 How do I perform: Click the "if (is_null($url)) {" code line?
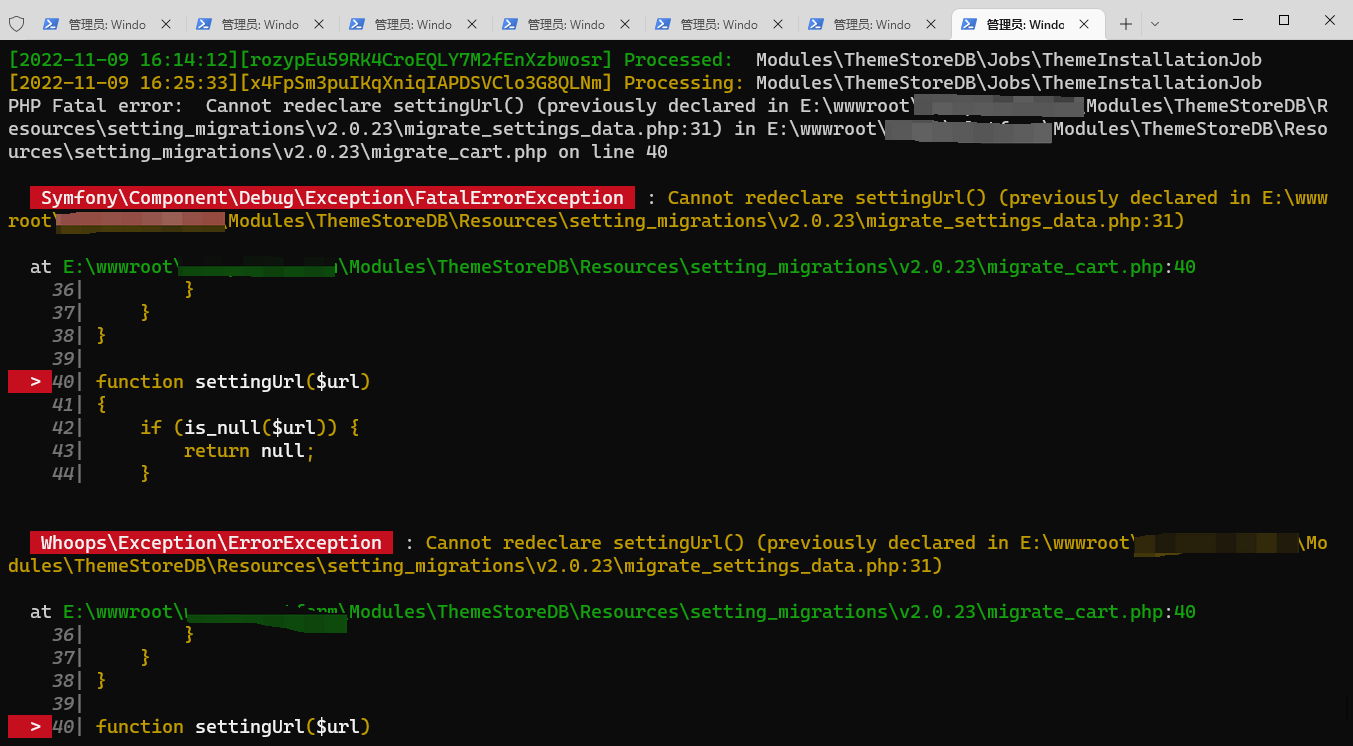coord(249,428)
